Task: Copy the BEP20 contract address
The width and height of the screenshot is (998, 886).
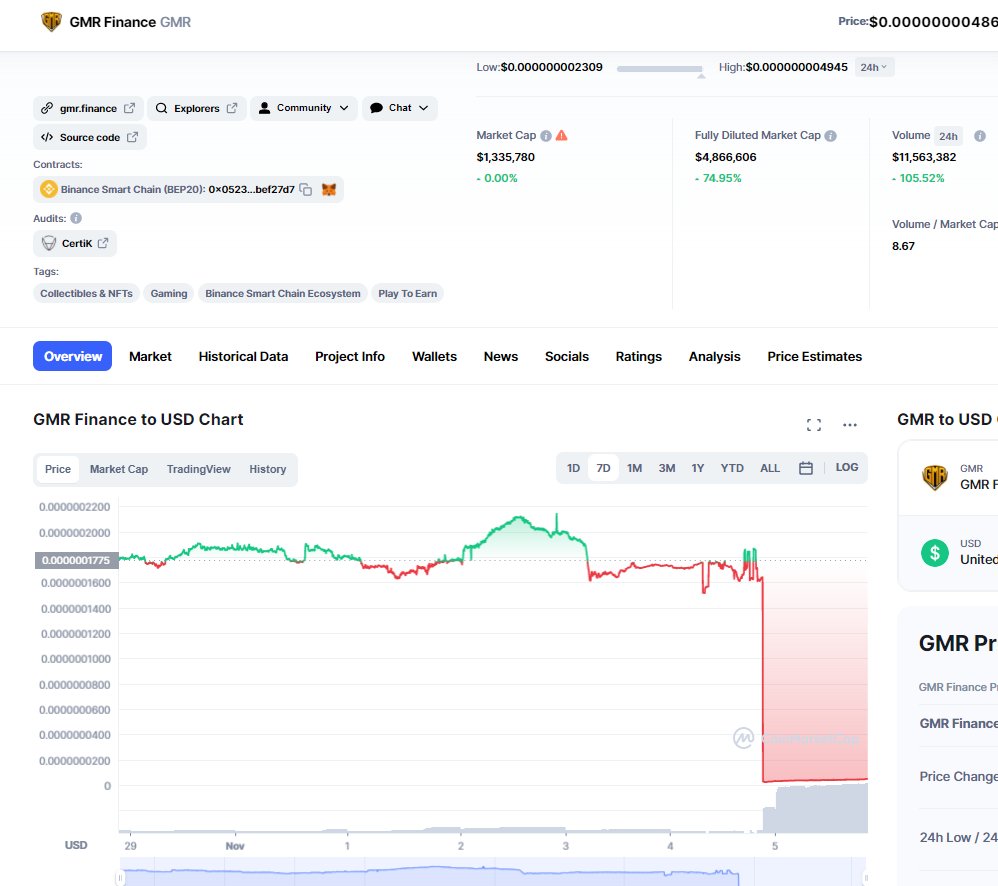Action: click(306, 190)
